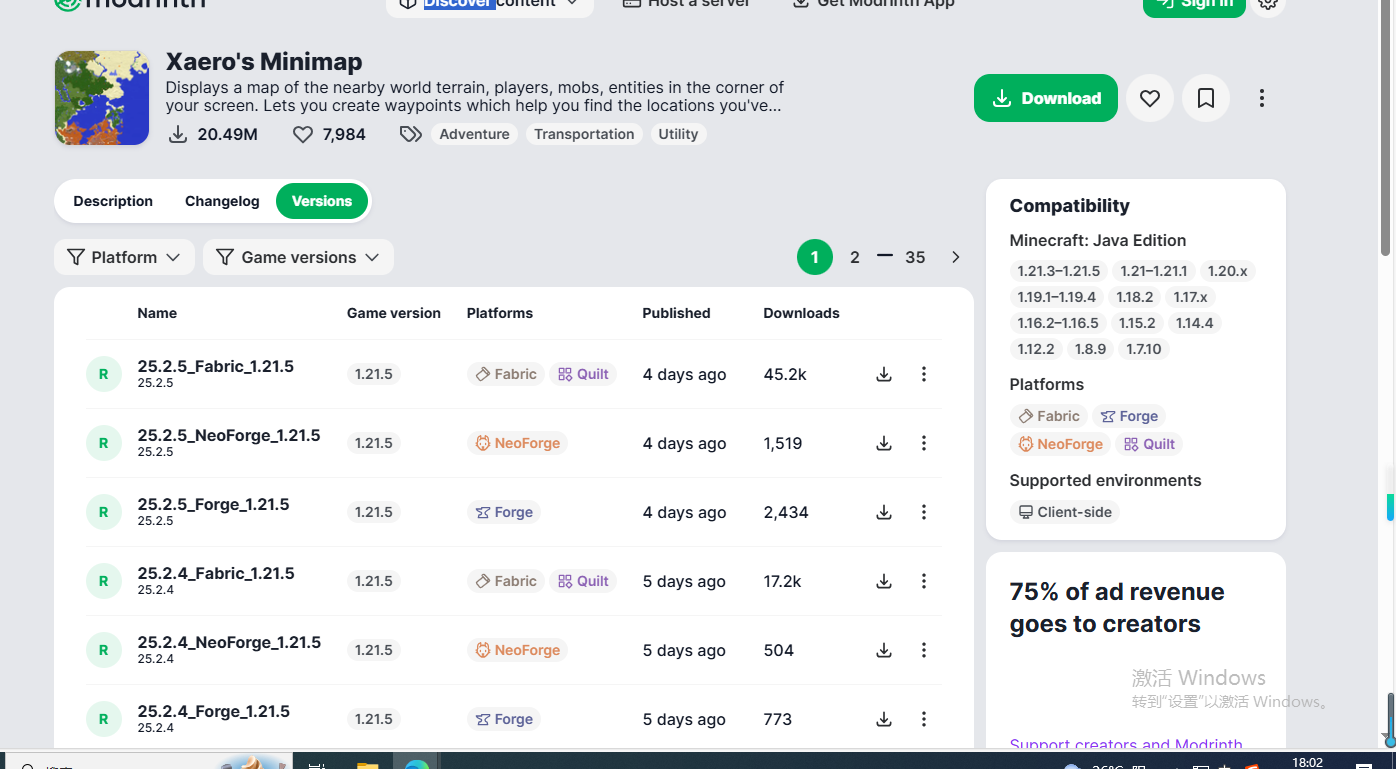Open the 25.2.5_Fabric_1.21.5 version name

pos(216,366)
